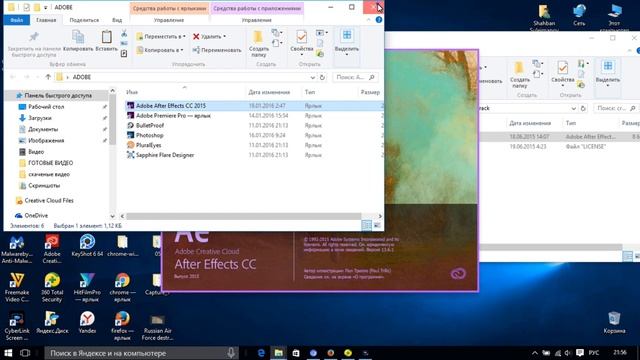Expand the Переместить в dropdown
Image resolution: width=640 pixels, height=360 pixels.
click(184, 36)
